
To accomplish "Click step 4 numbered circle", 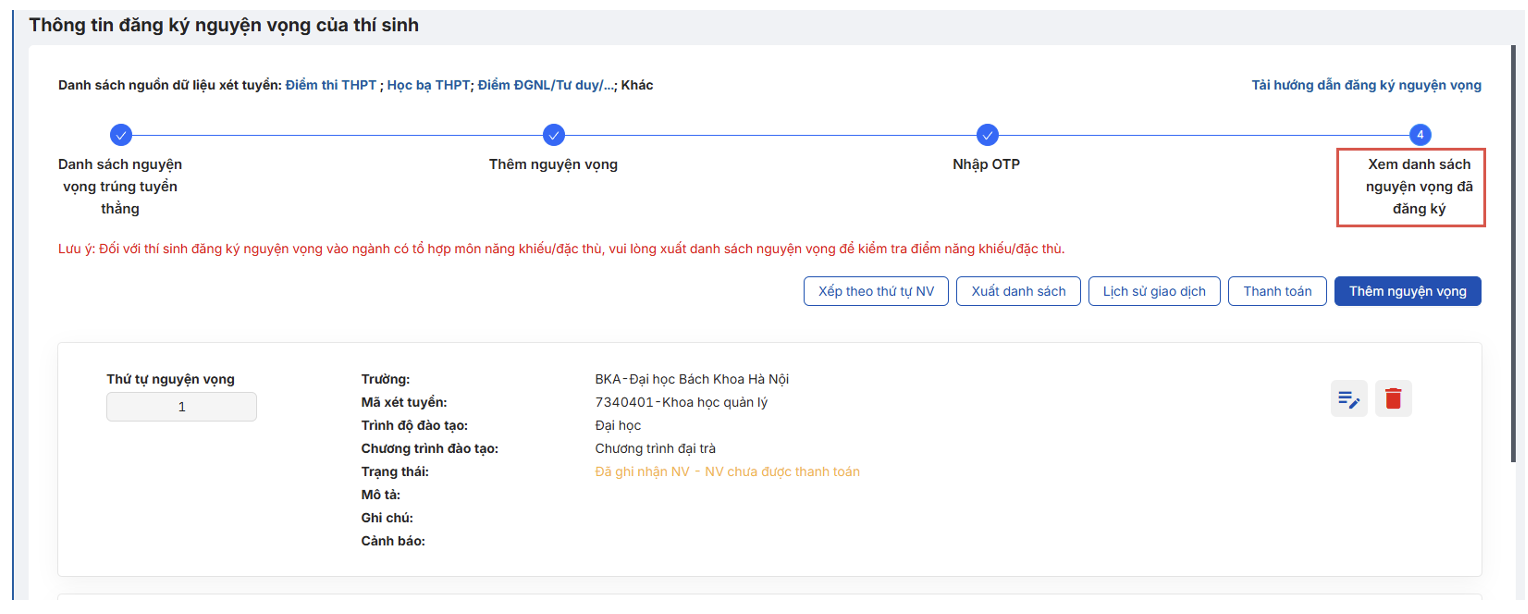I will click(x=1420, y=135).
